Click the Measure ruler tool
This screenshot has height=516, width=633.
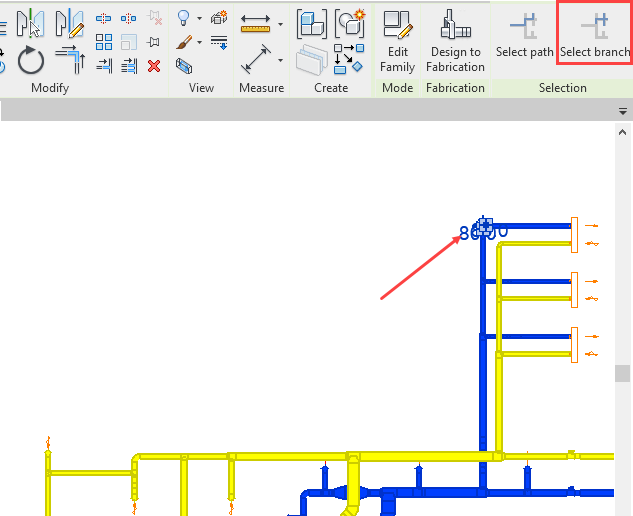pos(255,23)
